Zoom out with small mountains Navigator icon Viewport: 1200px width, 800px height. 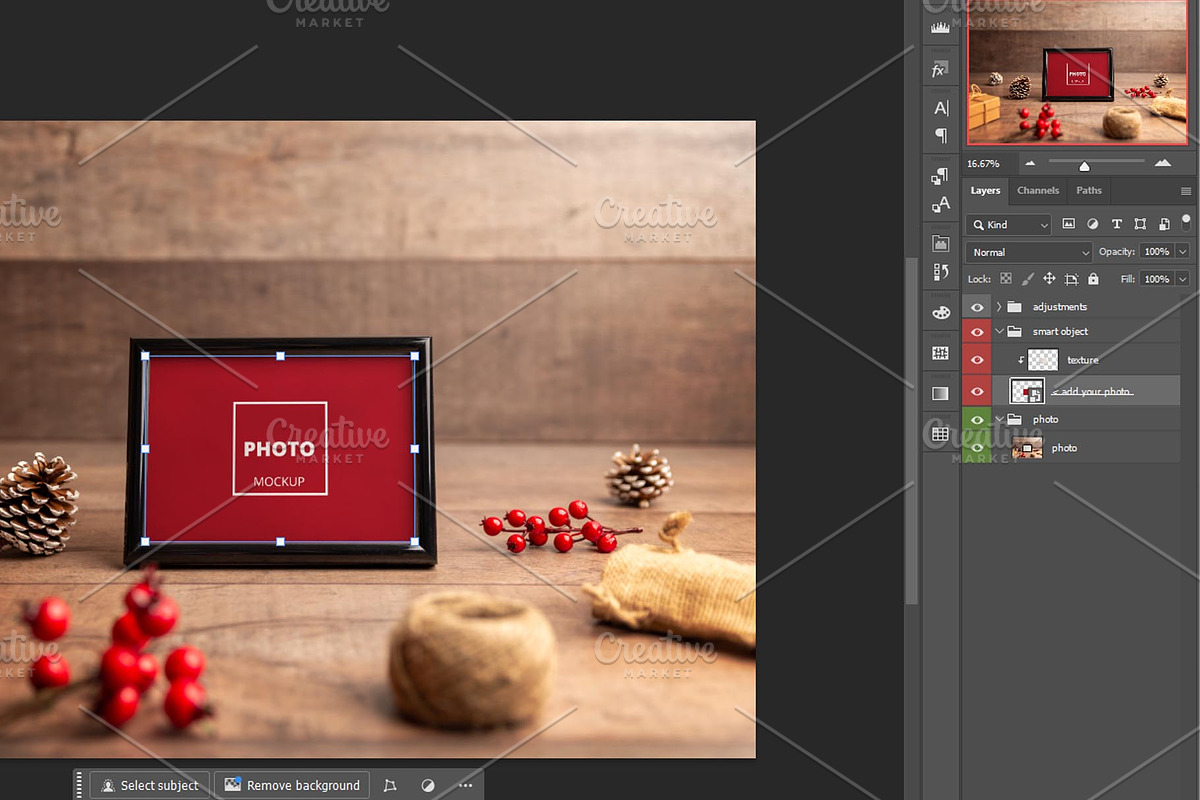click(x=1031, y=162)
